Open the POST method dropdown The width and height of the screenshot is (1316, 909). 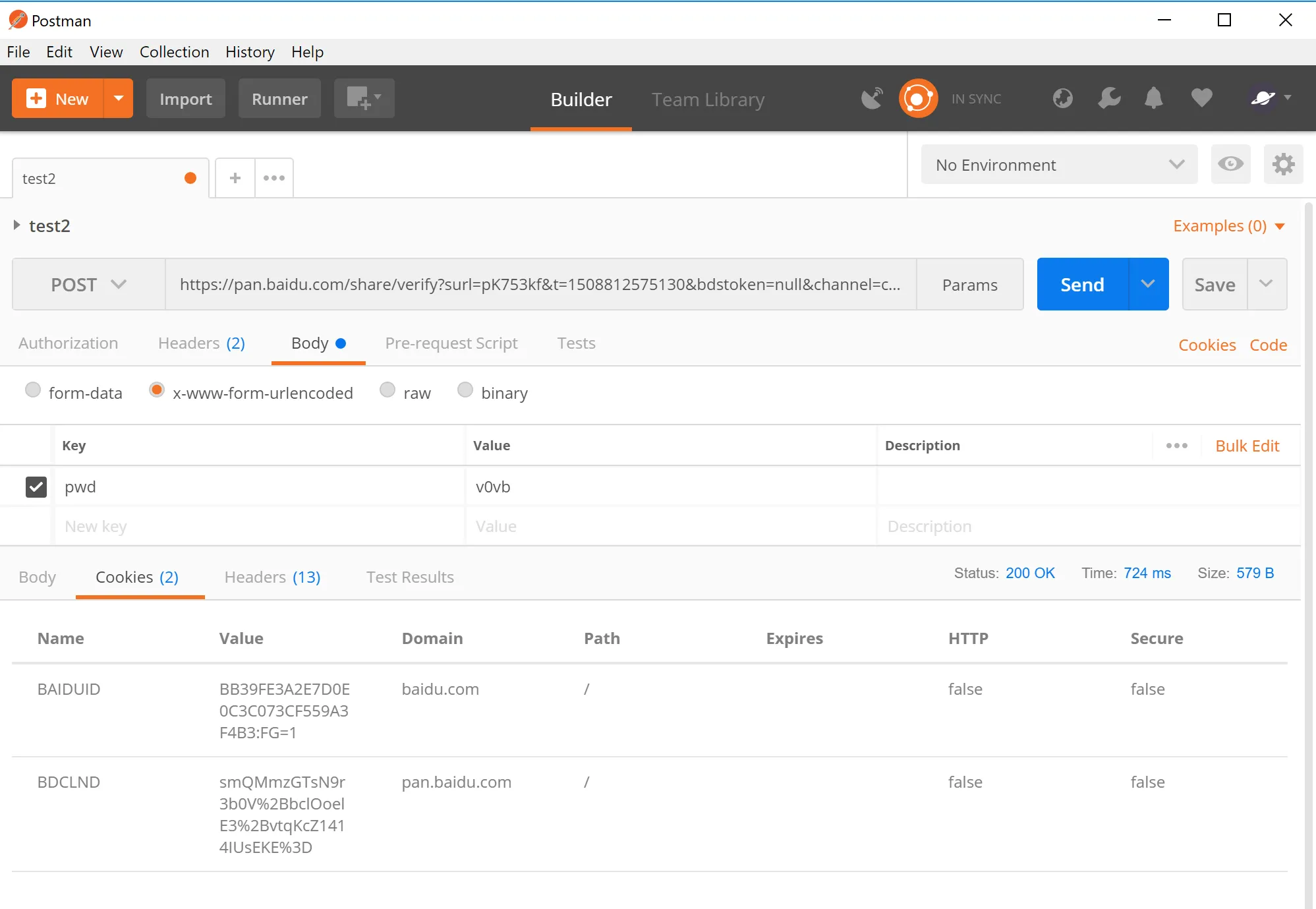tap(88, 285)
